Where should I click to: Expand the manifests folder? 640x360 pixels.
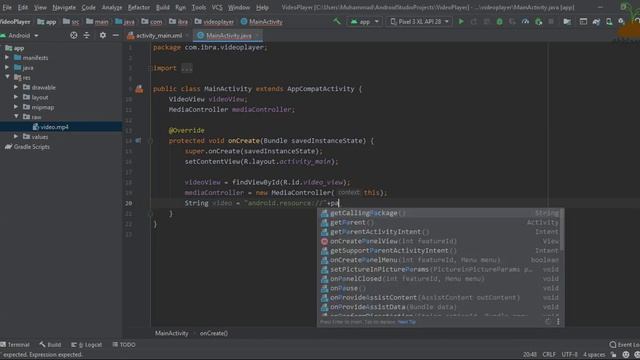[x=7, y=58]
